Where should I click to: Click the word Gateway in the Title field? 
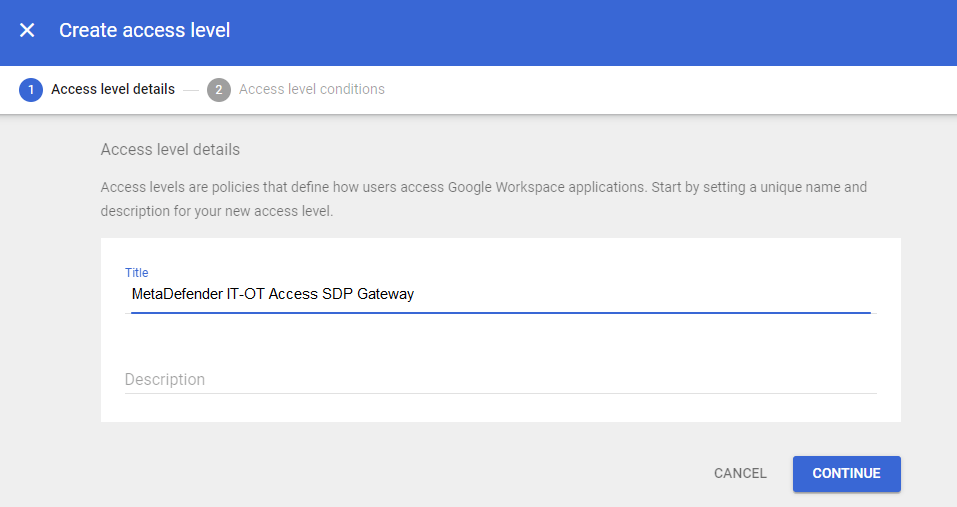click(385, 294)
